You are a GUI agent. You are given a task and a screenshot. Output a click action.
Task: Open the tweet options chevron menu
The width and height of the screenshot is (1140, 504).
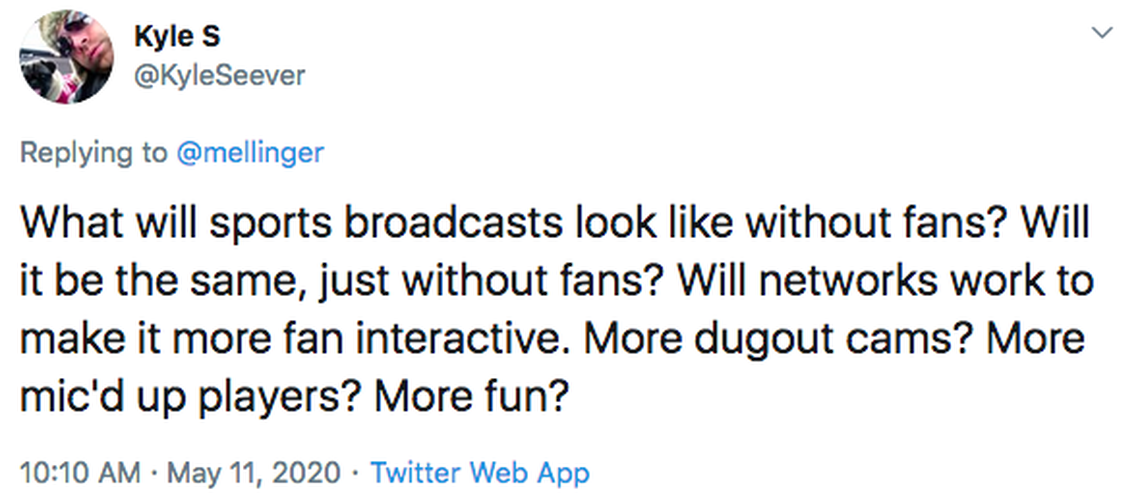tap(1102, 34)
